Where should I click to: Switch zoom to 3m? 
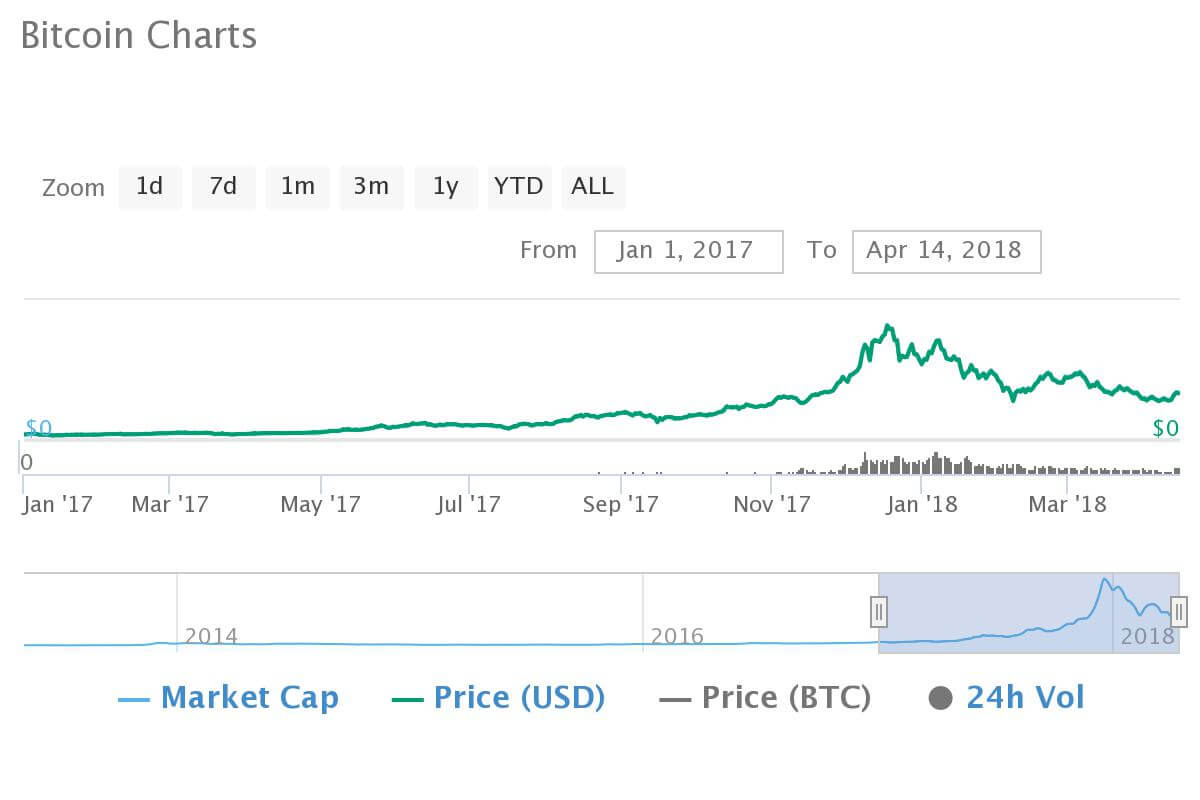coord(371,187)
